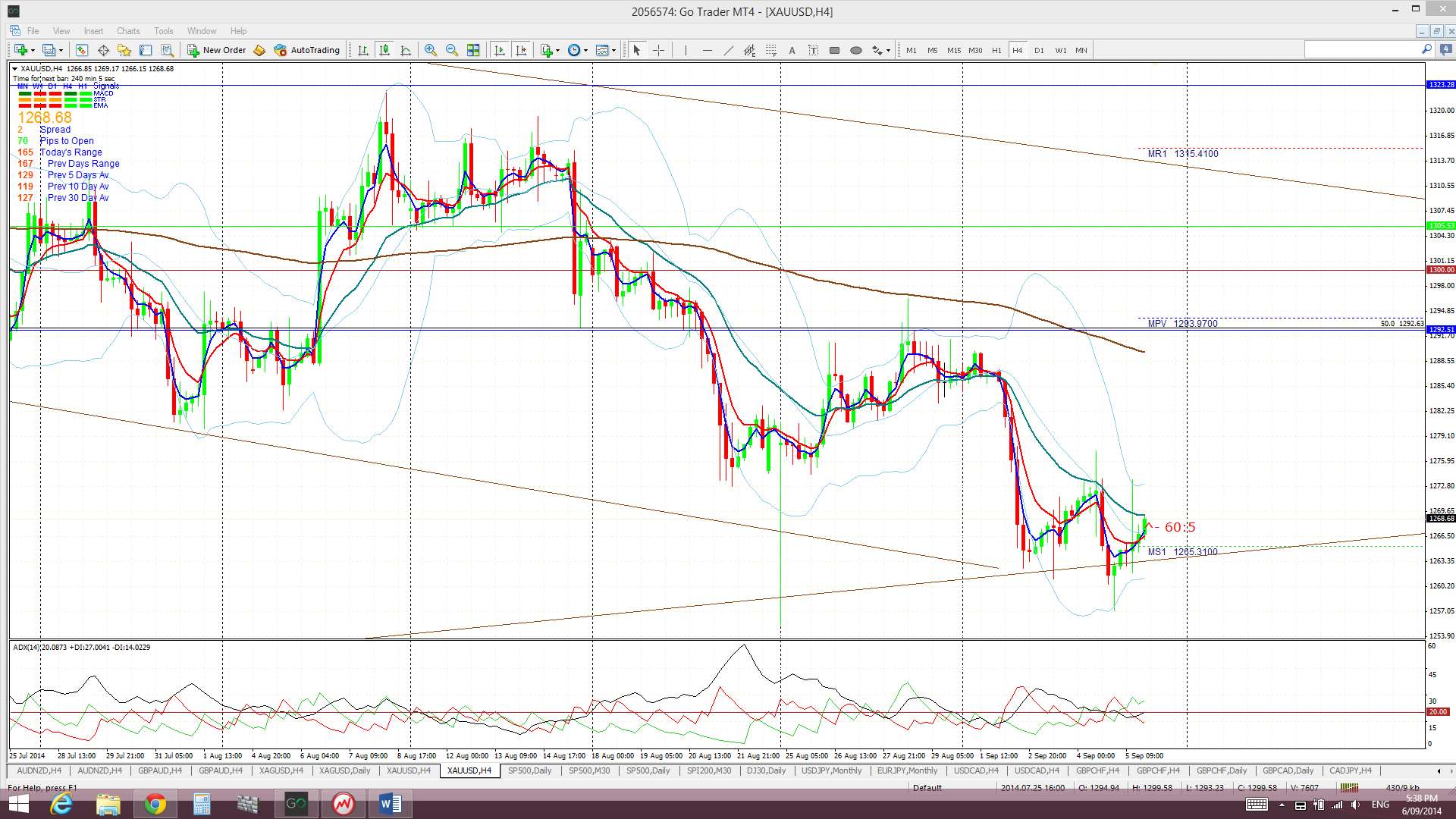The width and height of the screenshot is (1456, 819).
Task: Open the Charts menu
Action: point(127,31)
